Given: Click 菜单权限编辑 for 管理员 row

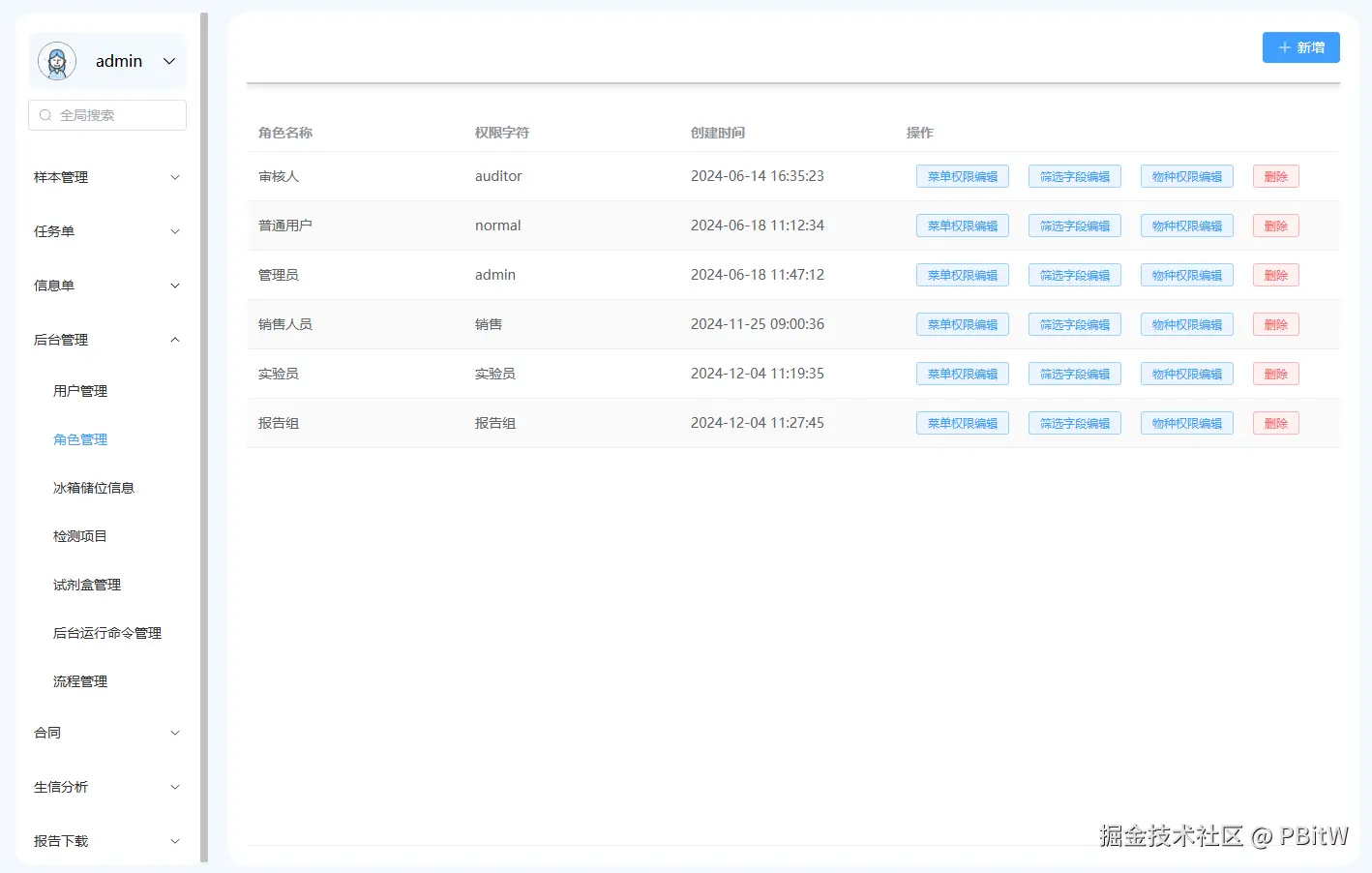Looking at the screenshot, I should 963,275.
